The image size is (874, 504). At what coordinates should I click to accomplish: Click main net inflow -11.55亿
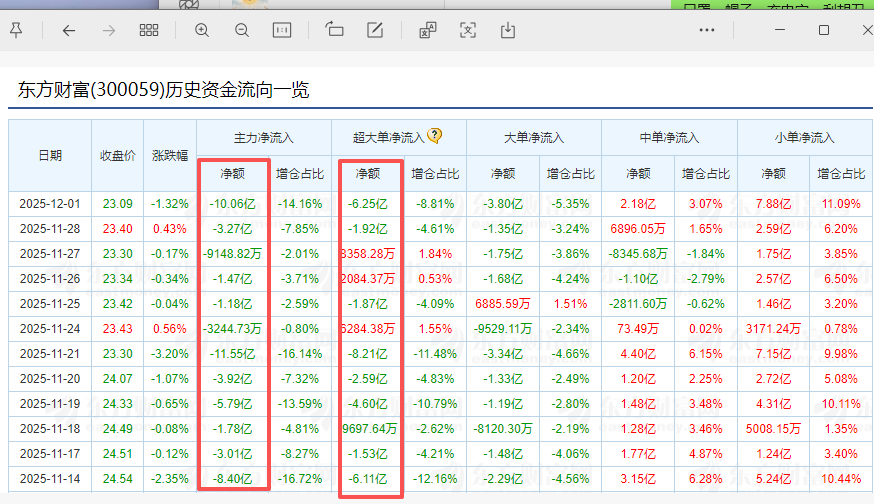[232, 354]
